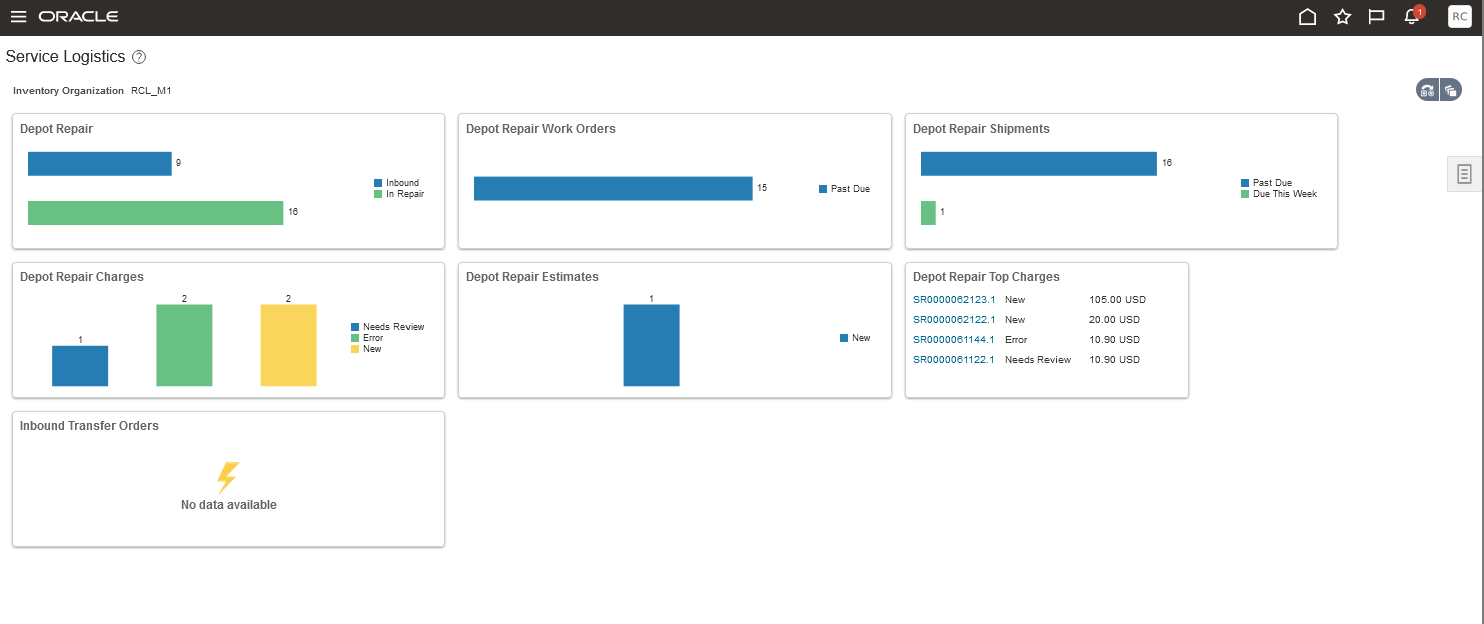Open the notifications bell with badge 1
Image resolution: width=1484 pixels, height=624 pixels.
pyautogui.click(x=1411, y=16)
